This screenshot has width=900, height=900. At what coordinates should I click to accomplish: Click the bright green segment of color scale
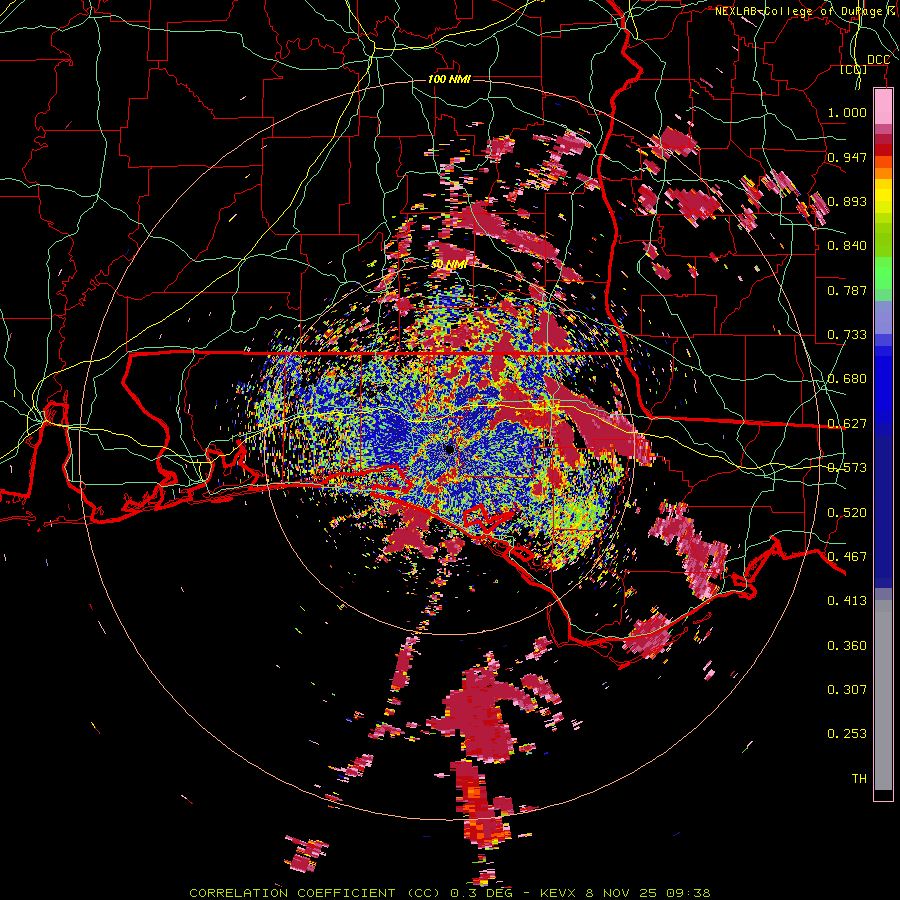[883, 273]
